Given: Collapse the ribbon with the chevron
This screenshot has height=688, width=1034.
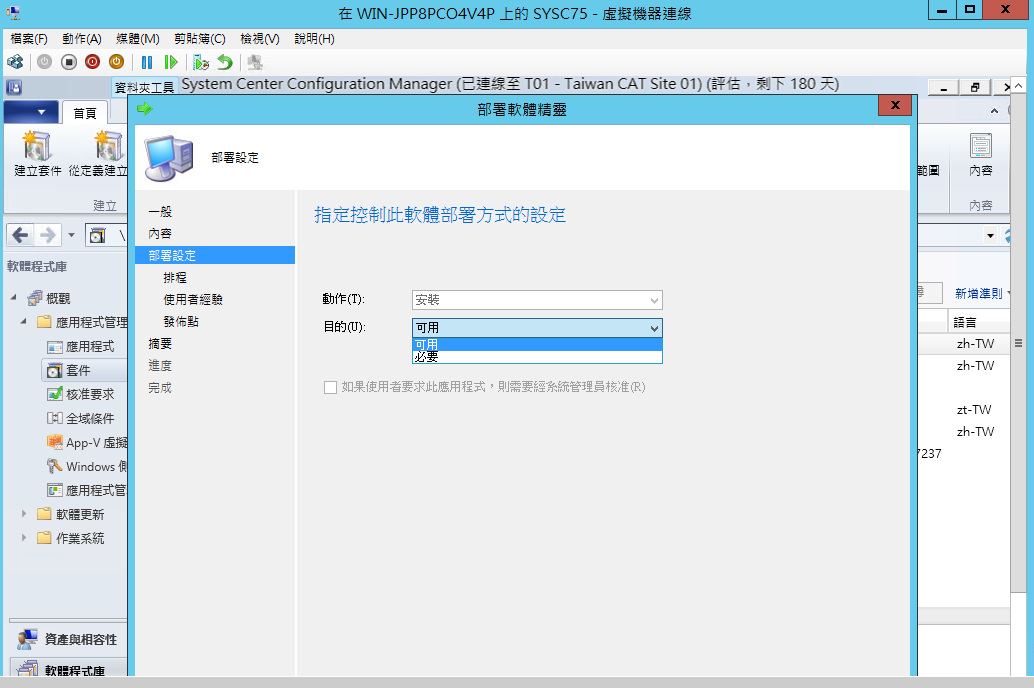Looking at the screenshot, I should 994,111.
